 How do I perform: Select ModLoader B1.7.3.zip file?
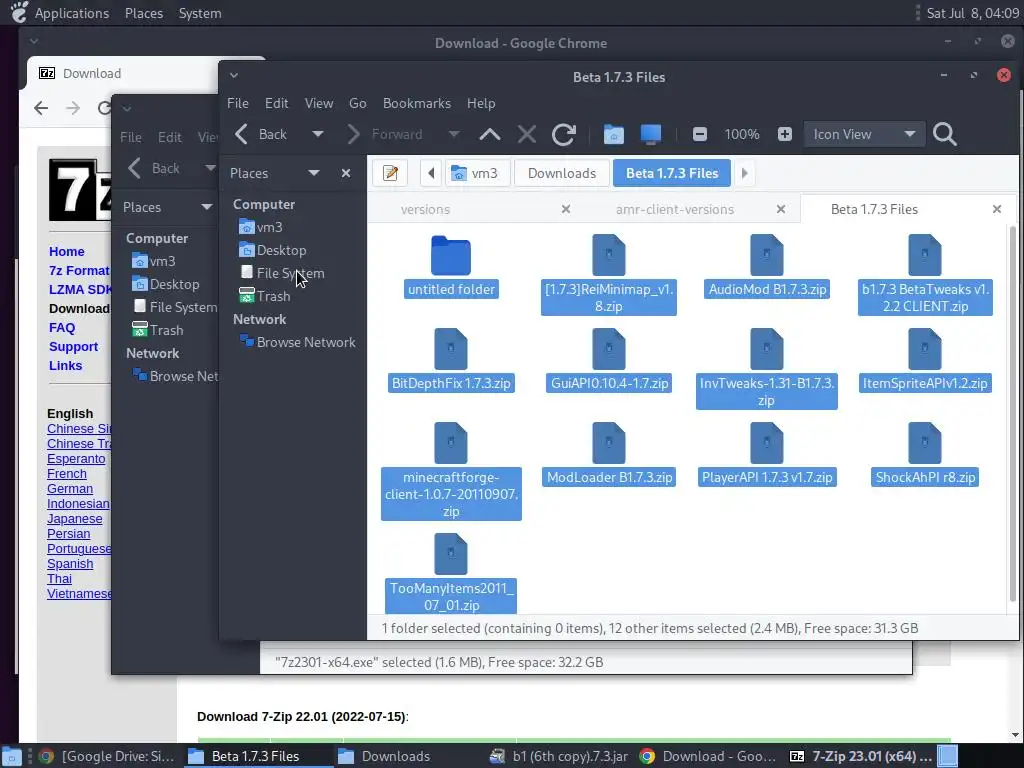click(x=609, y=455)
